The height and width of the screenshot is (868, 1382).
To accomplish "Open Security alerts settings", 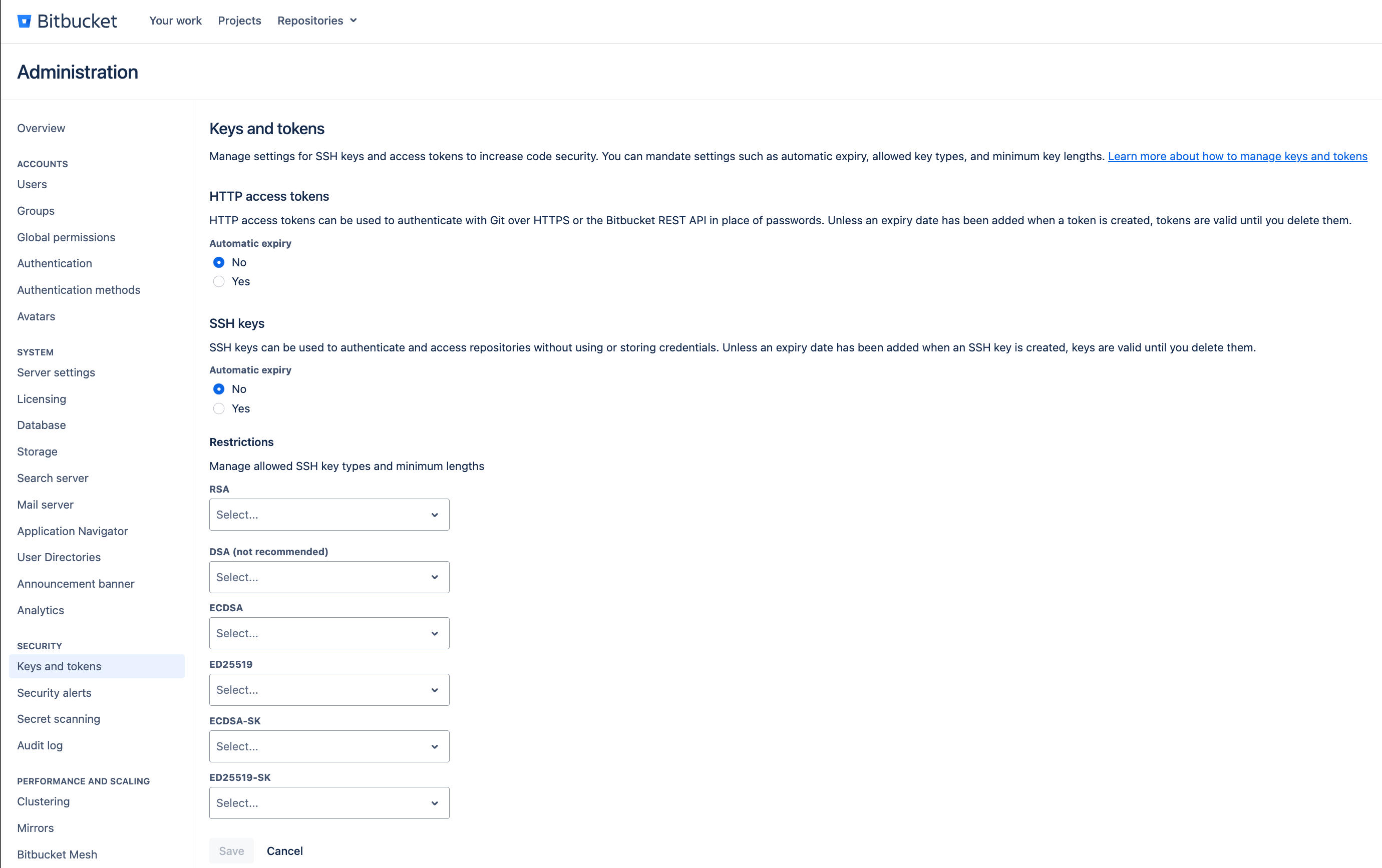I will [54, 692].
